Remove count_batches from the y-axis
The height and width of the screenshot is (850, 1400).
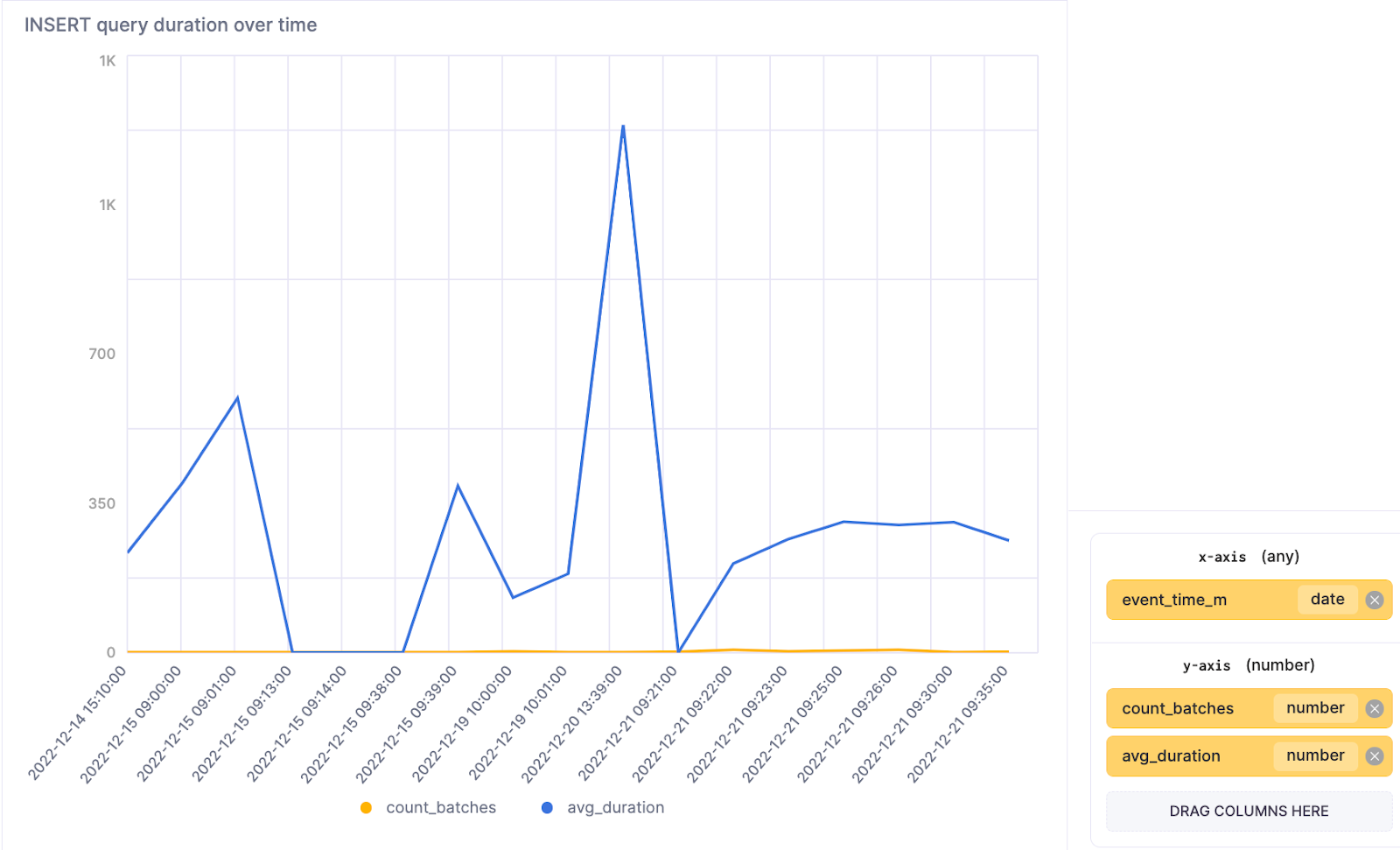point(1375,708)
